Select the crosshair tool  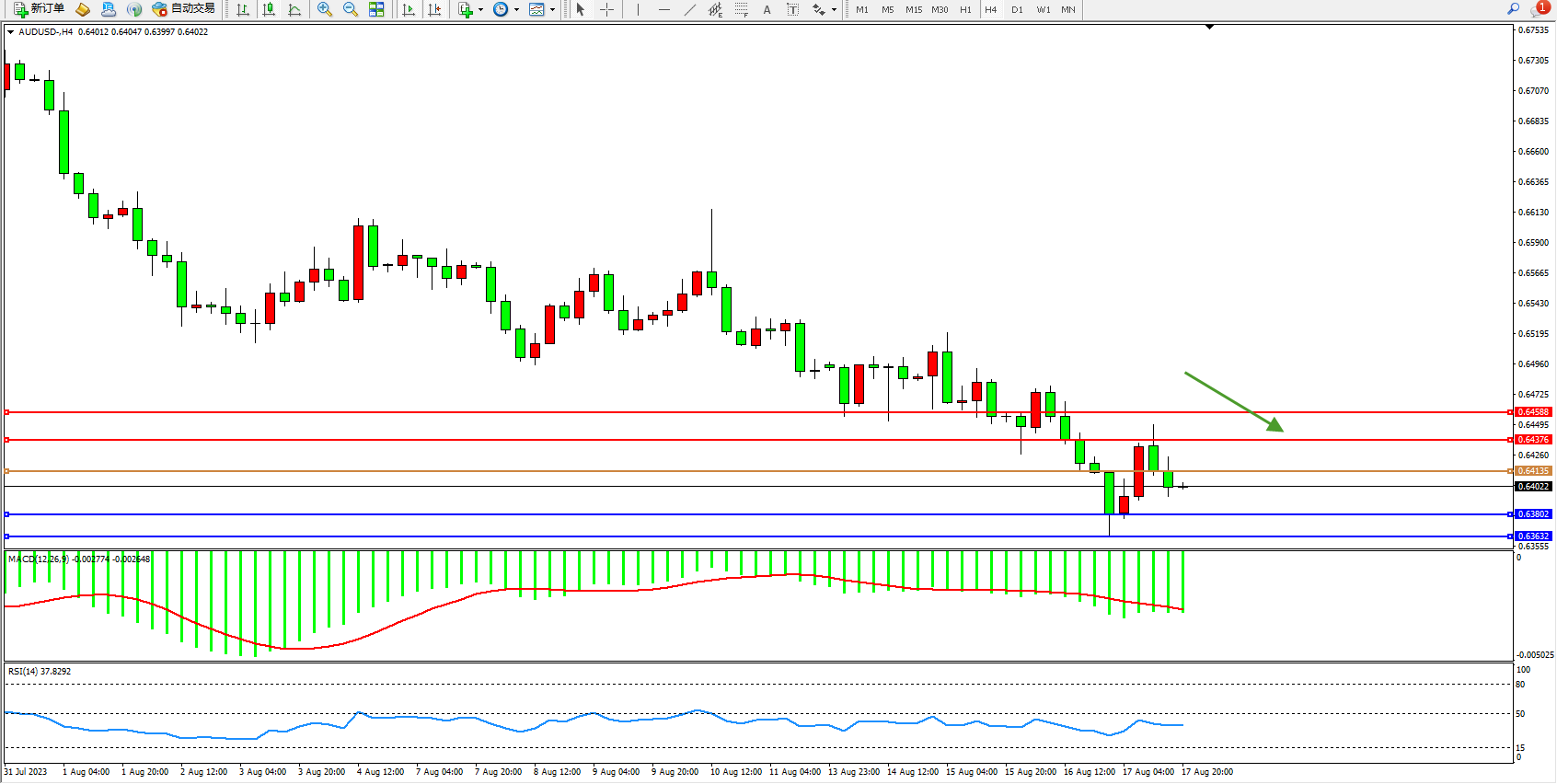[607, 9]
